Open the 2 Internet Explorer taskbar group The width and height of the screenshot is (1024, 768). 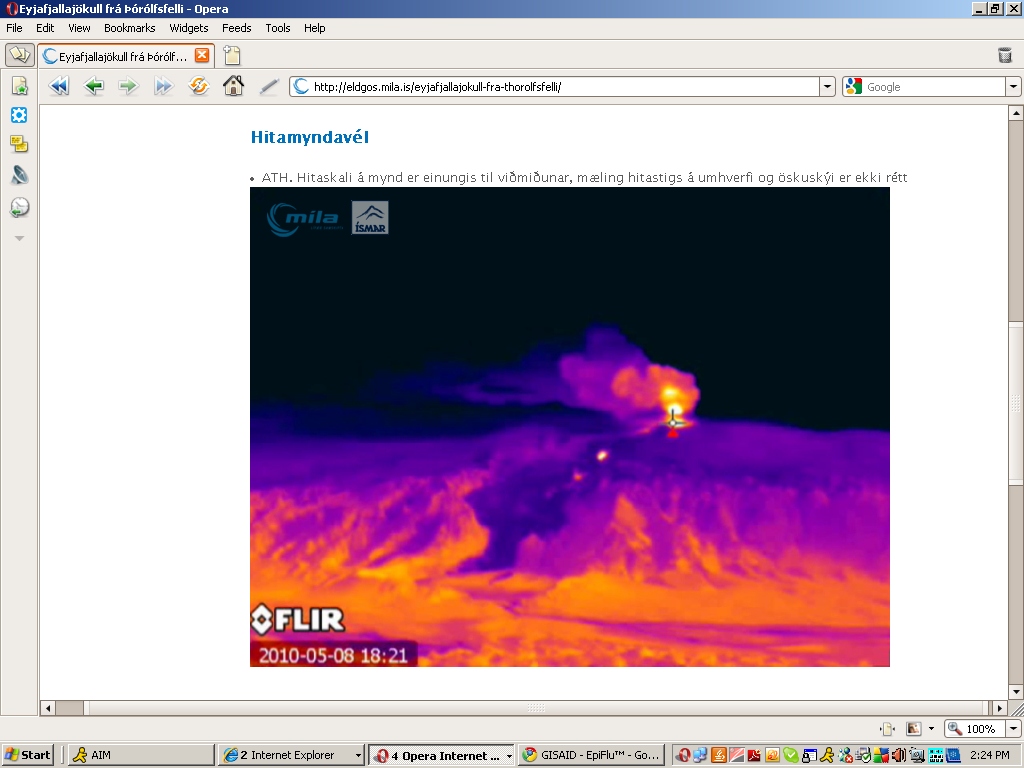pyautogui.click(x=291, y=755)
